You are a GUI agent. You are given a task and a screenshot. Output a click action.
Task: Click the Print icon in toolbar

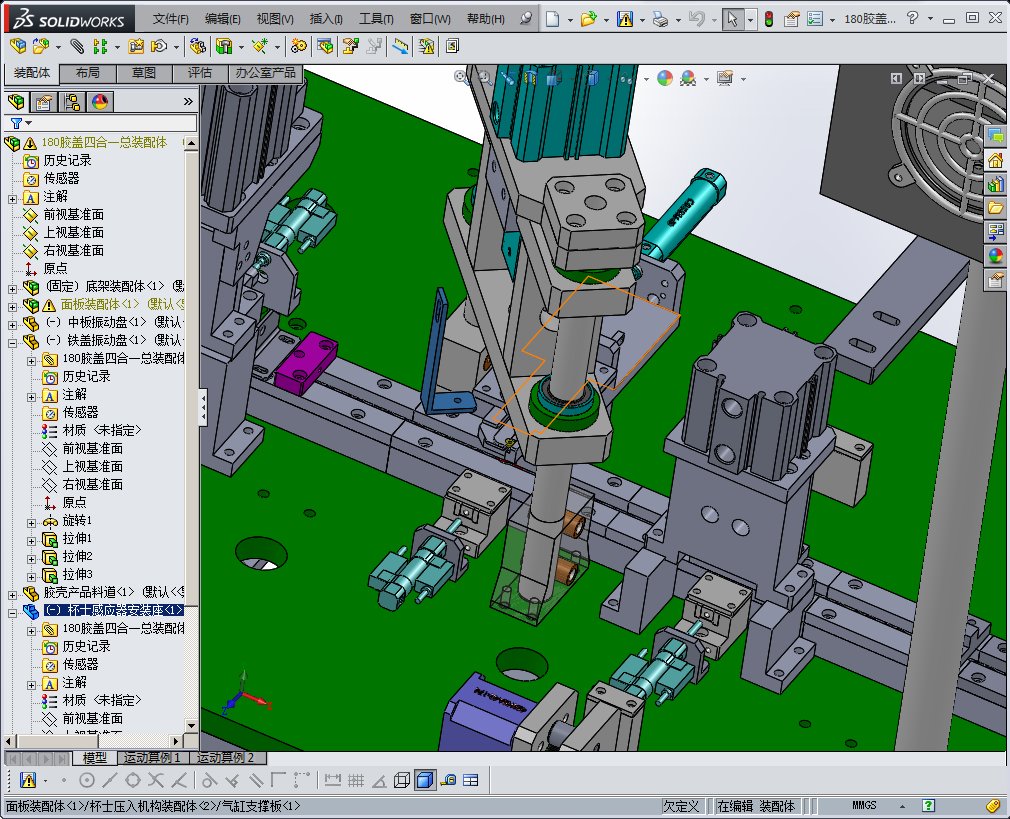pyautogui.click(x=660, y=19)
